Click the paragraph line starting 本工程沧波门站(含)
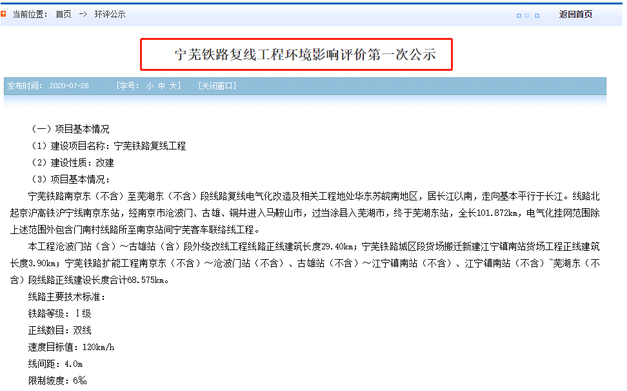The width and height of the screenshot is (627, 391). 314,247
